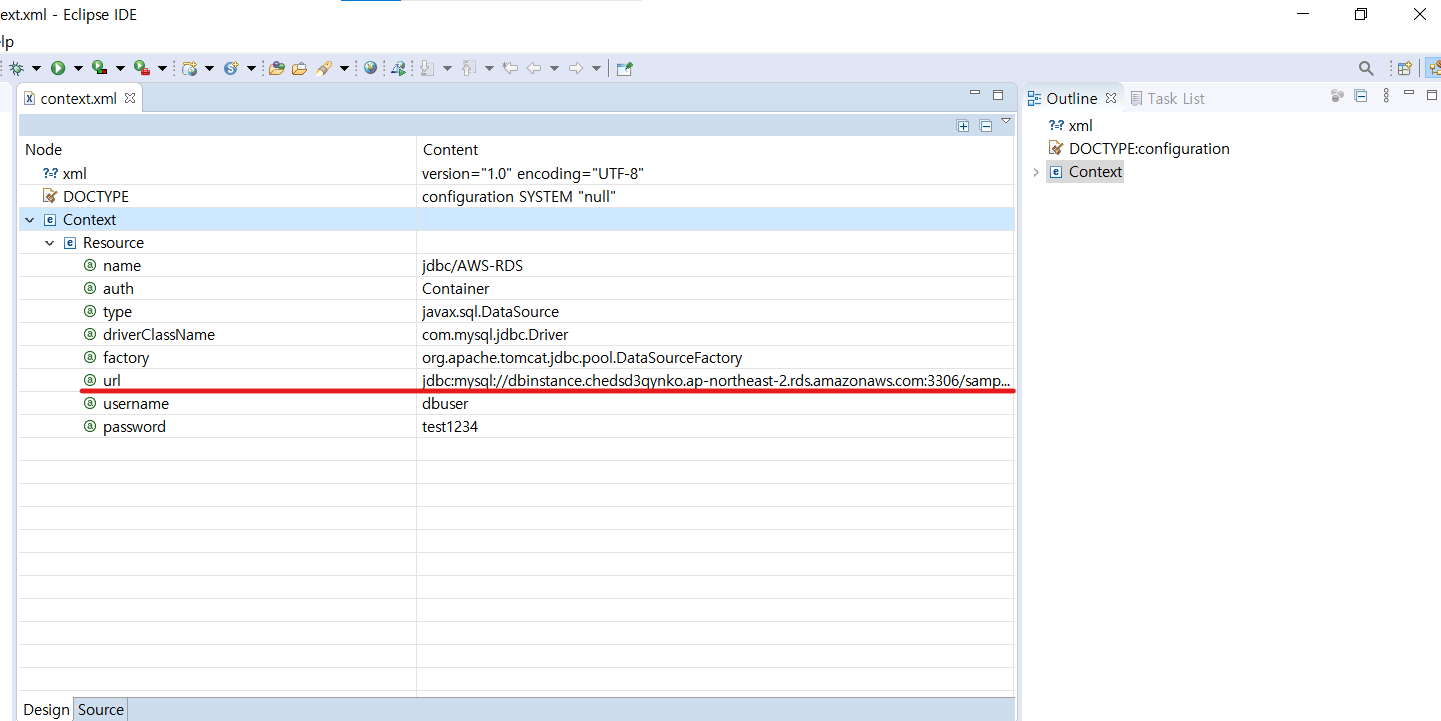Select the factory attribute row
Viewport: 1441px width, 721px height.
[516, 357]
